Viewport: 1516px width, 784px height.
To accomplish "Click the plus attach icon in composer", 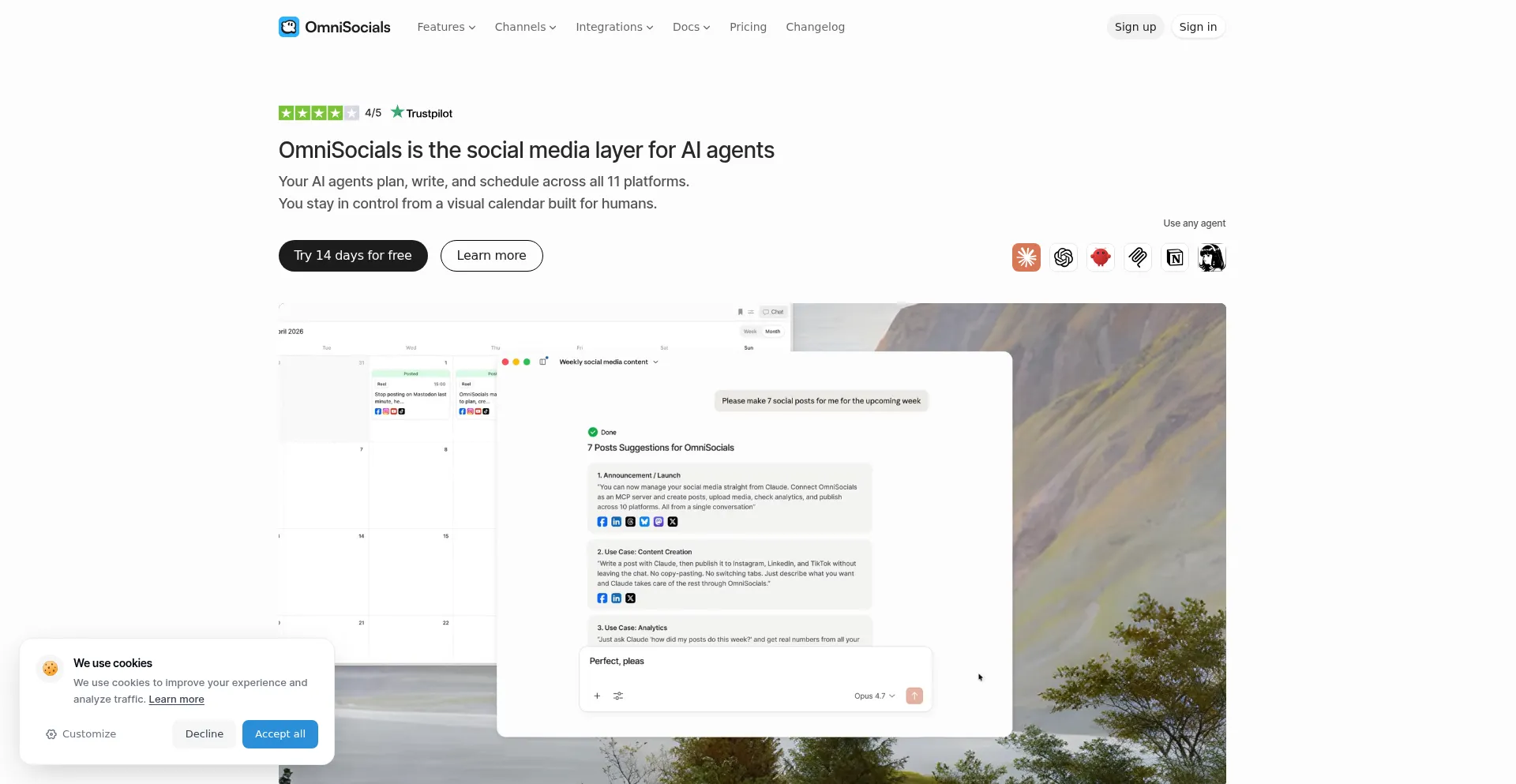I will point(597,696).
